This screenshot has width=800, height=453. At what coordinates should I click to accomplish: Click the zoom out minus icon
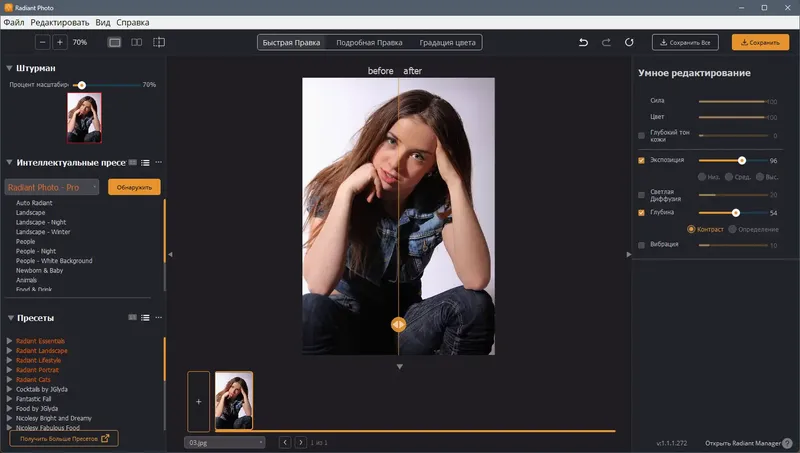[x=42, y=42]
